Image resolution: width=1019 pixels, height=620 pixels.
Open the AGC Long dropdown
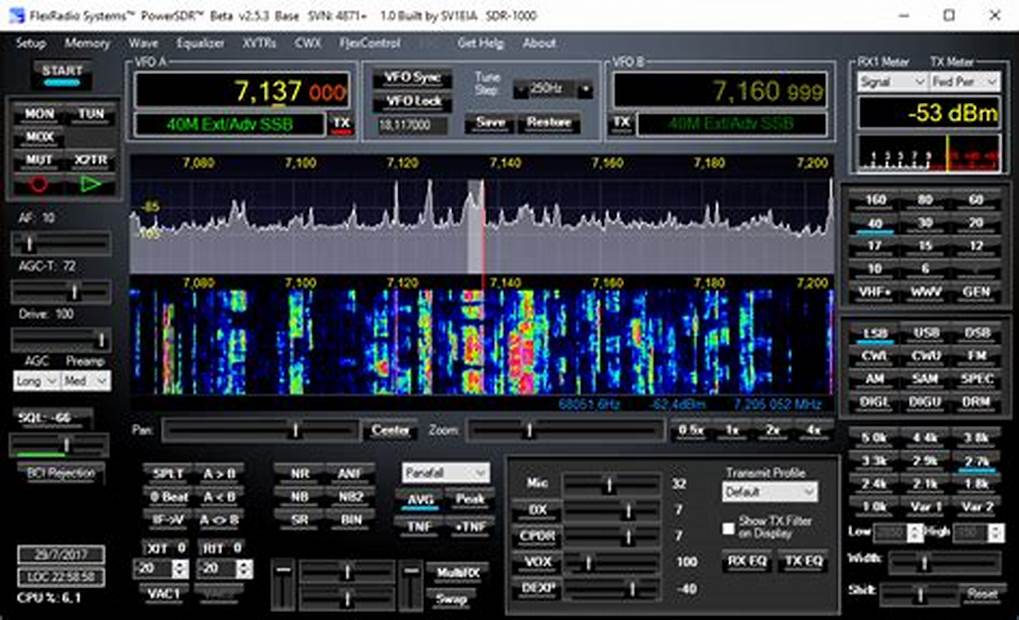[34, 381]
